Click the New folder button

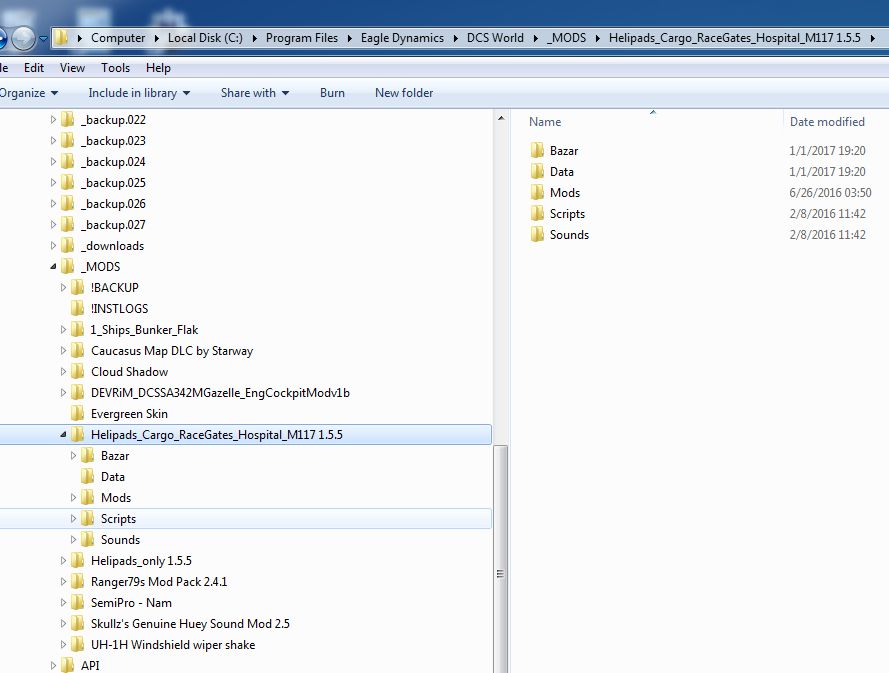pos(404,93)
